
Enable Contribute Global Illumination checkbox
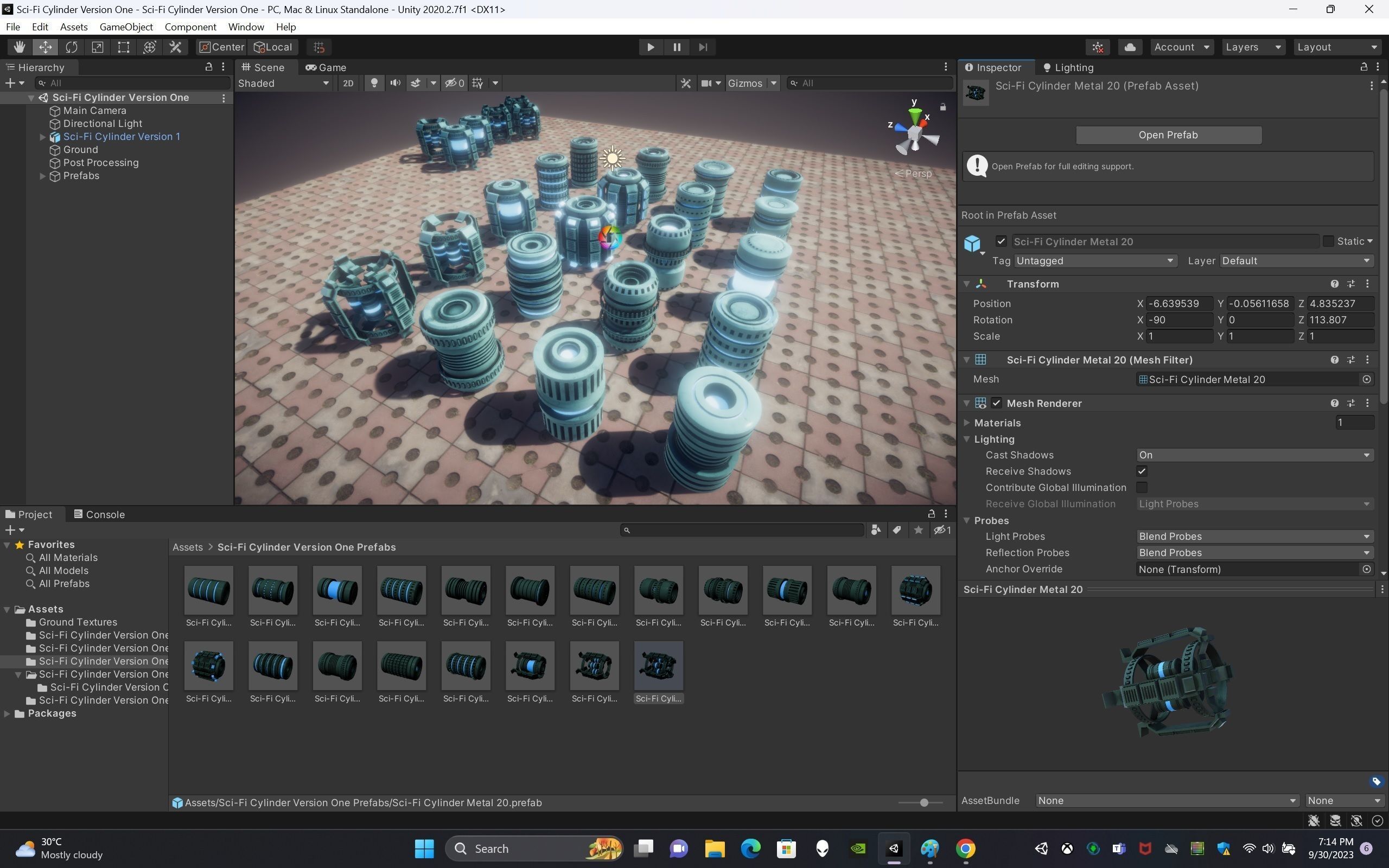[1142, 487]
